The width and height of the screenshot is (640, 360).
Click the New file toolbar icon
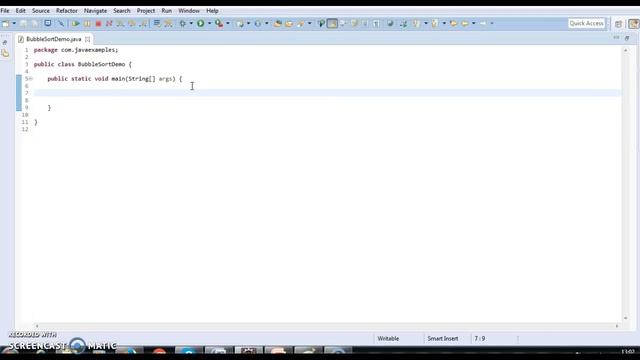pyautogui.click(x=5, y=24)
